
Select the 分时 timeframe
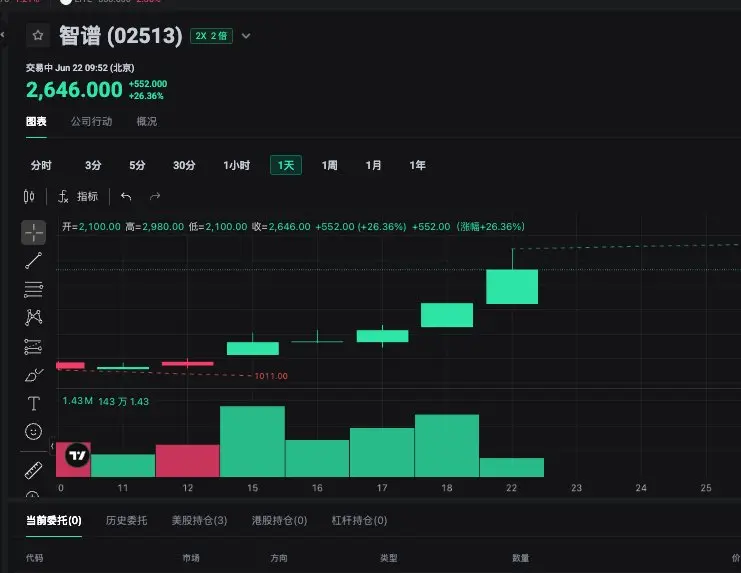tap(41, 165)
